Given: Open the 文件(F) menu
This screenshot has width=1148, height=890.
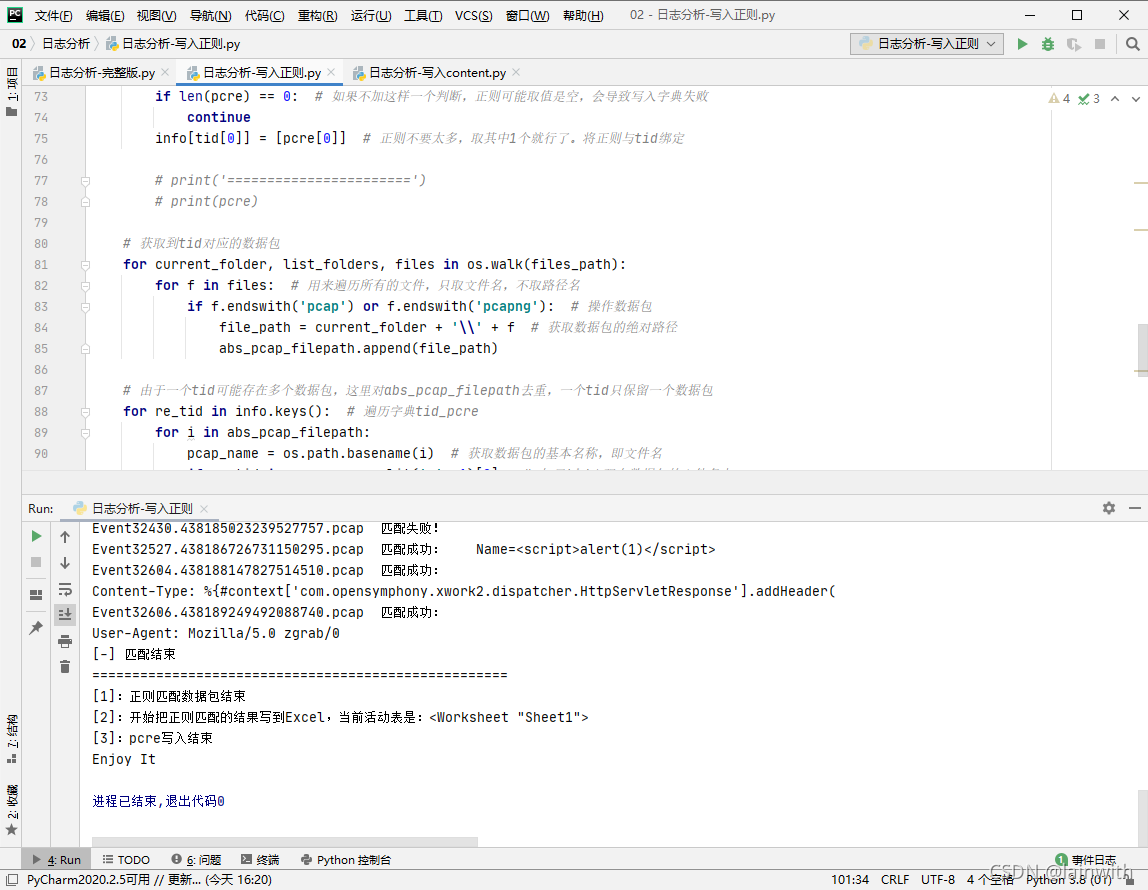Looking at the screenshot, I should click(53, 15).
